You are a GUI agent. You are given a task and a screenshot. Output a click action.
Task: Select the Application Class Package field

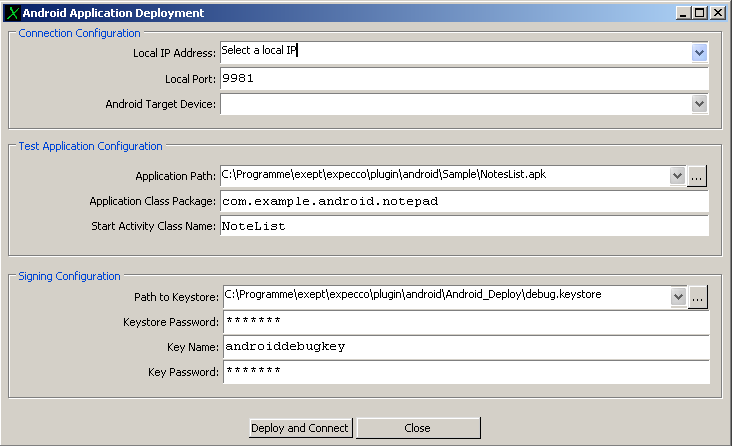click(463, 201)
